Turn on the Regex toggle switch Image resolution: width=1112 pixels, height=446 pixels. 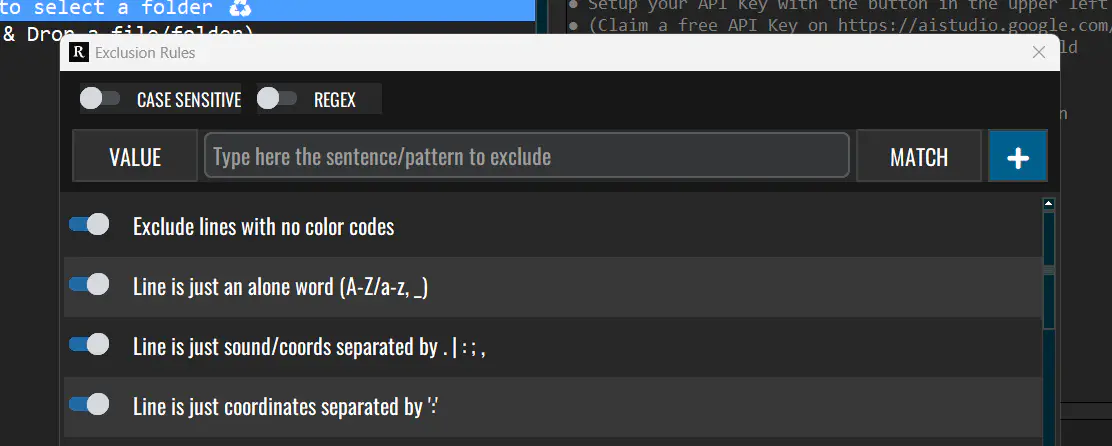click(x=277, y=98)
